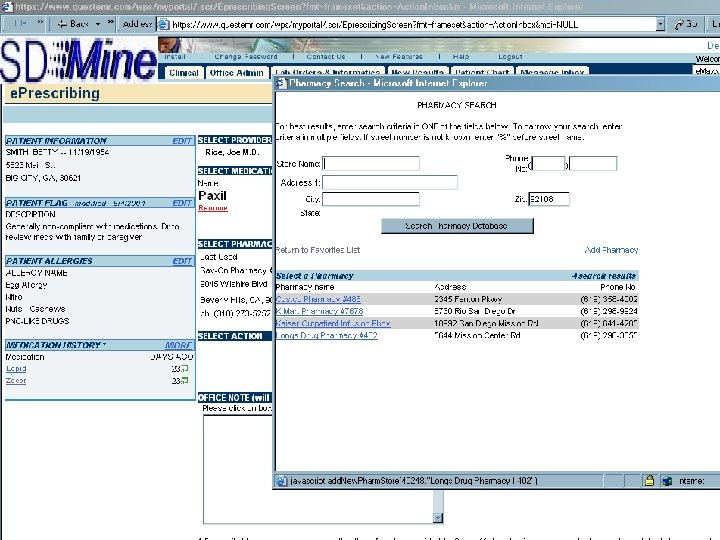
Task: Click the Egg Allergy entry
Action: (x=26, y=285)
